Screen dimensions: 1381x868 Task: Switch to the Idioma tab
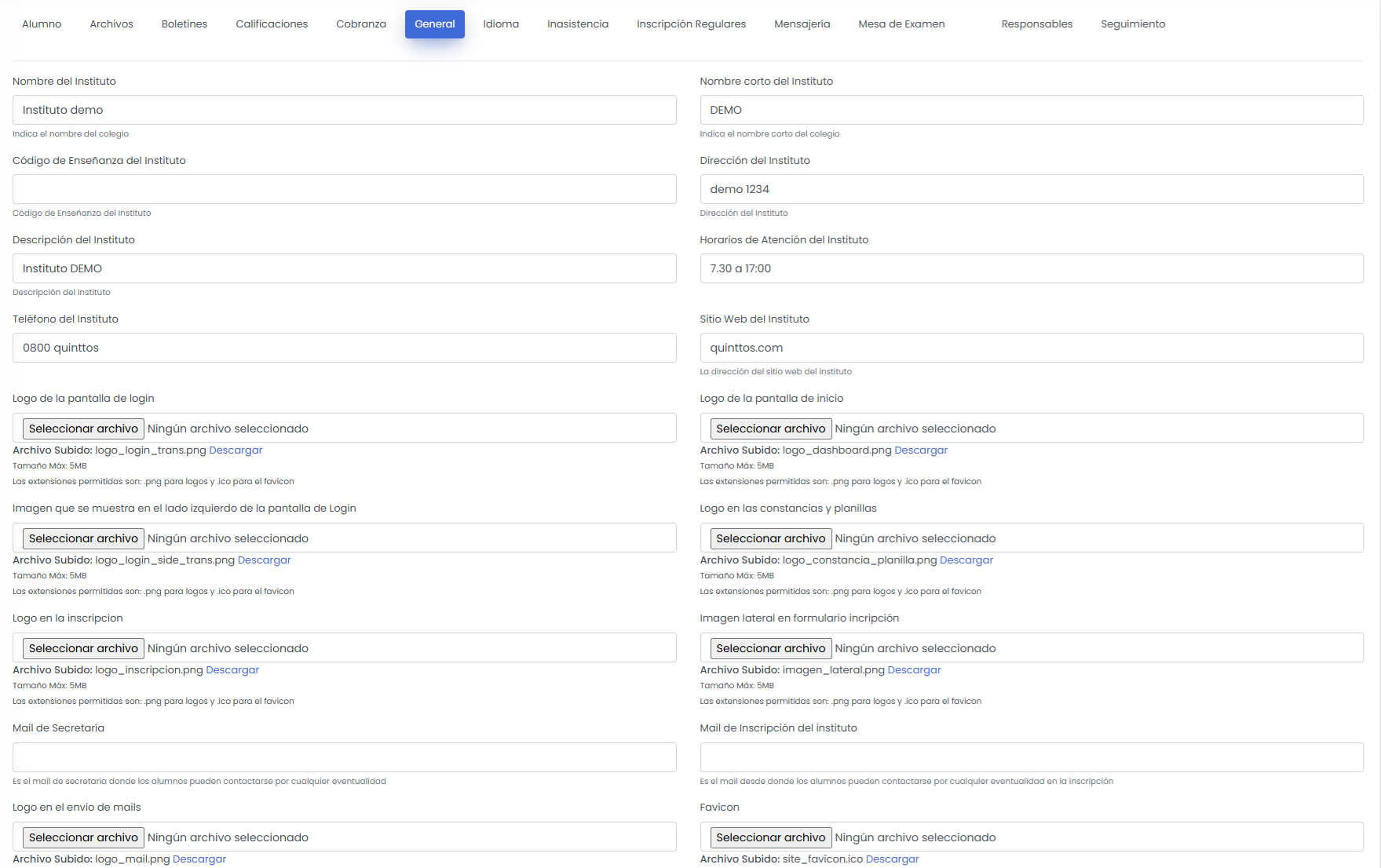click(x=501, y=24)
